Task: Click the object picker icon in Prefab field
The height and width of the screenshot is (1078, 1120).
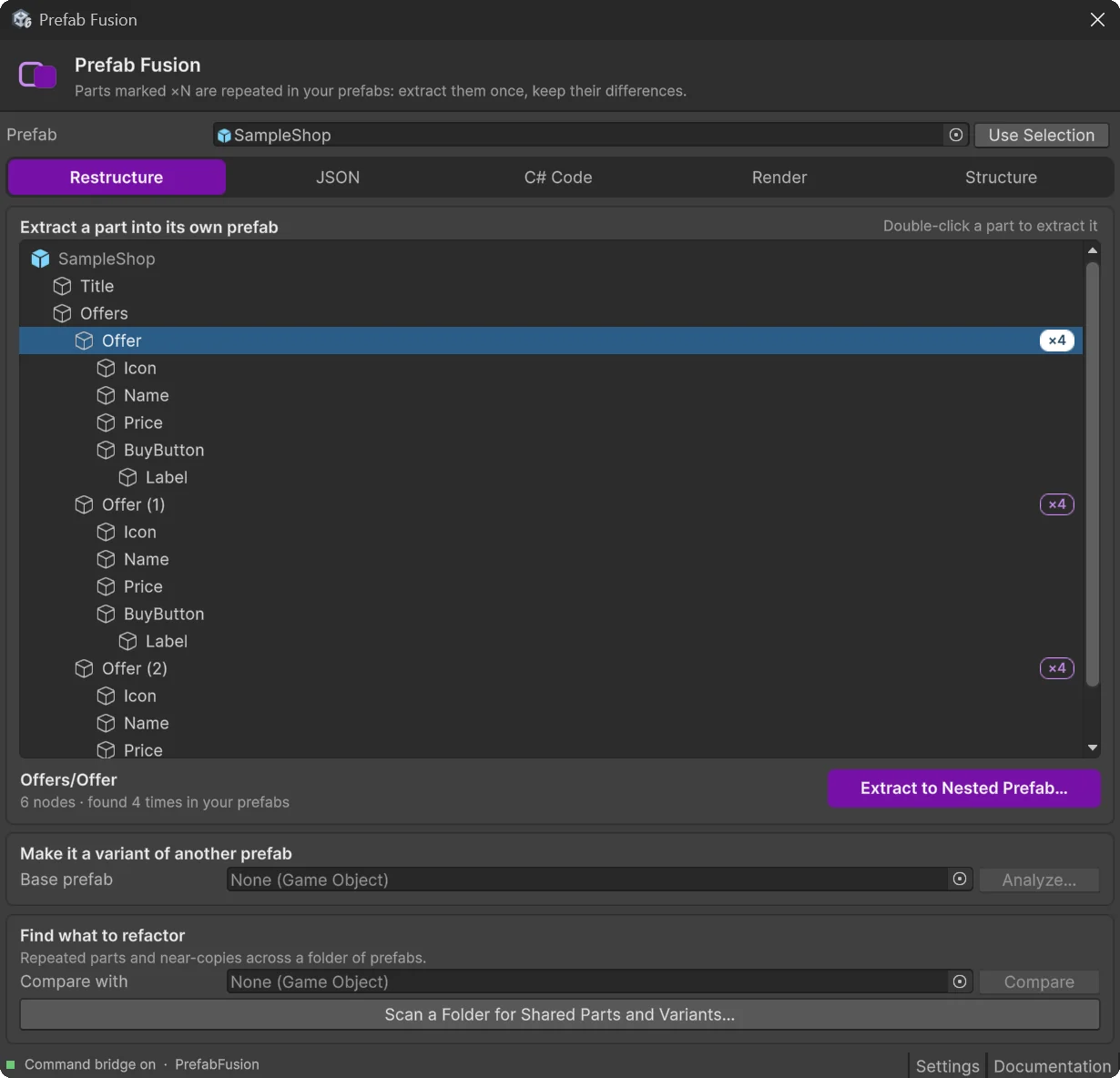Action: click(956, 135)
